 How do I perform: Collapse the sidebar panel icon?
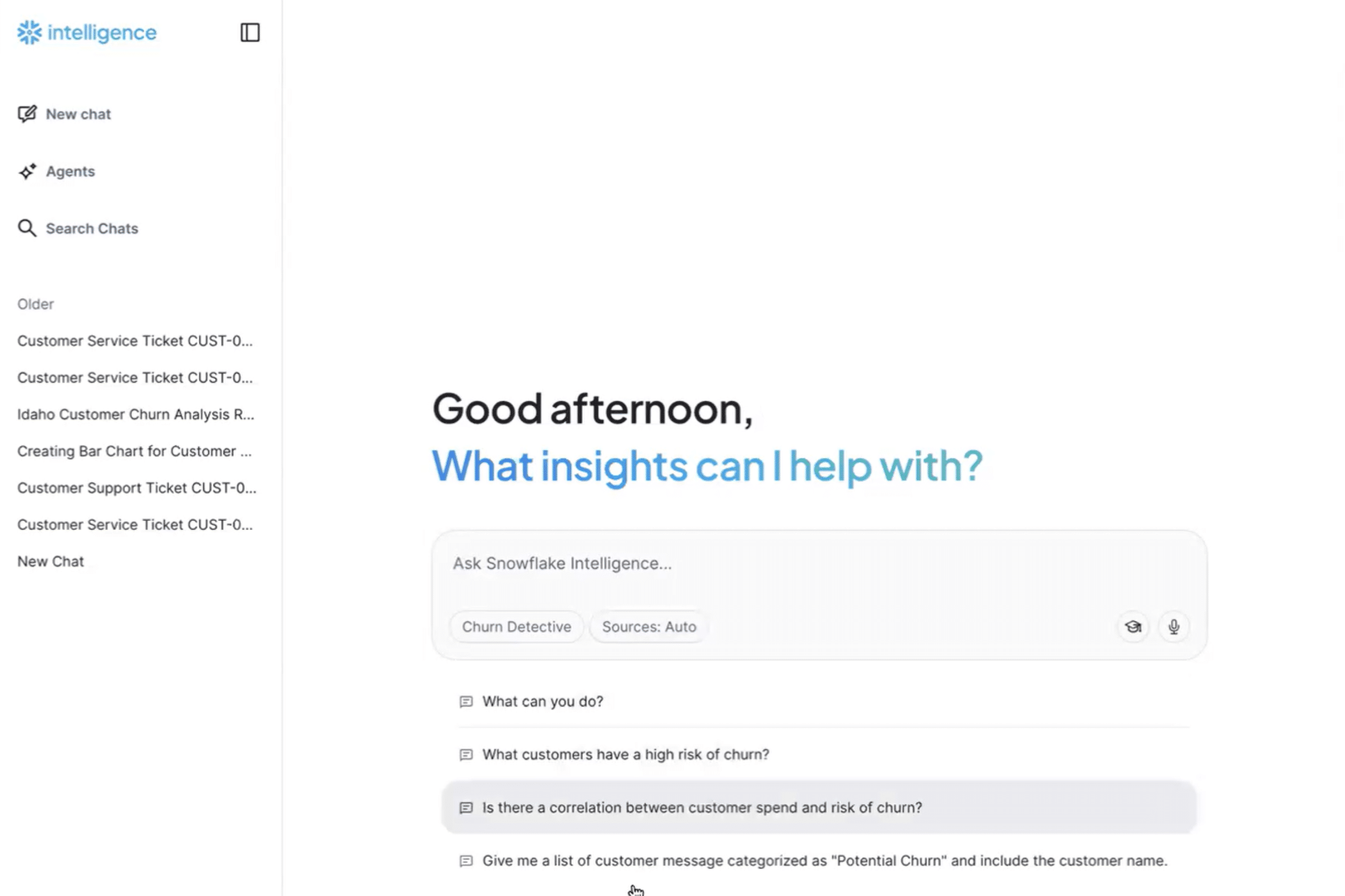(x=250, y=33)
